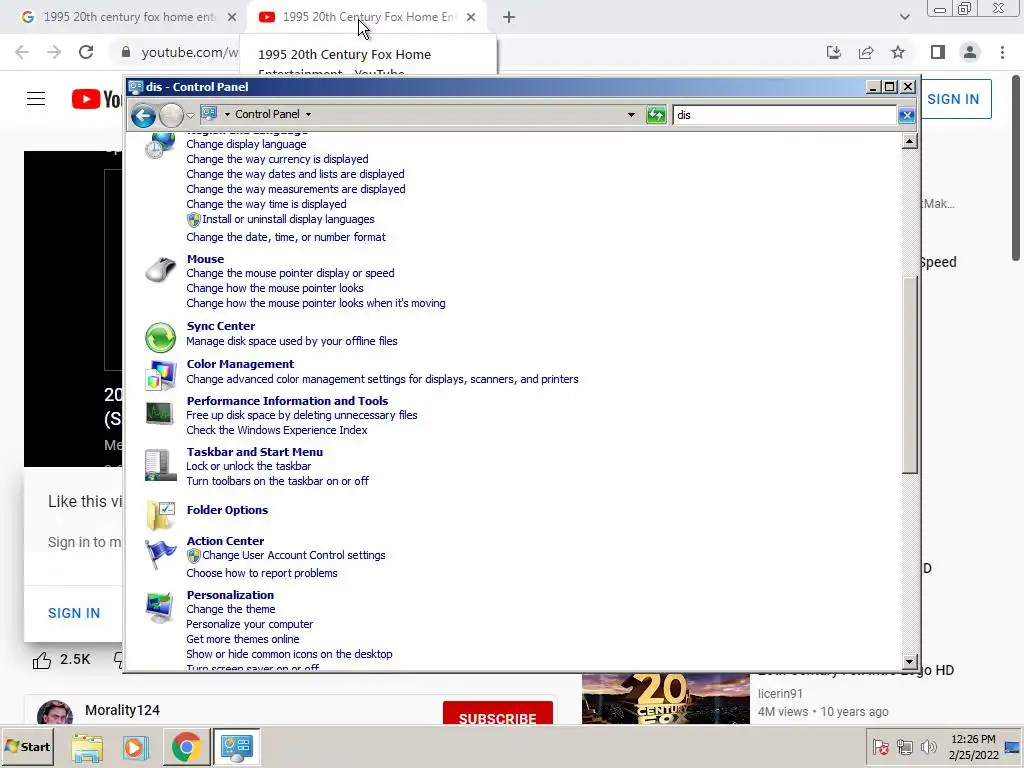The image size is (1024, 768).
Task: Click Show or hide common desktop icons
Action: [289, 654]
